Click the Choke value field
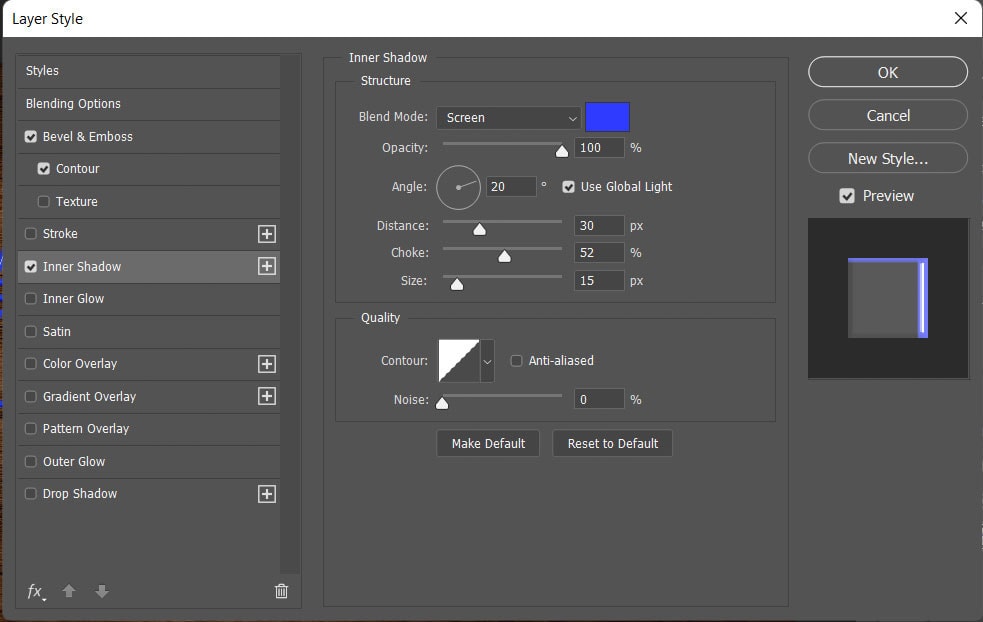Image resolution: width=983 pixels, height=622 pixels. 599,253
